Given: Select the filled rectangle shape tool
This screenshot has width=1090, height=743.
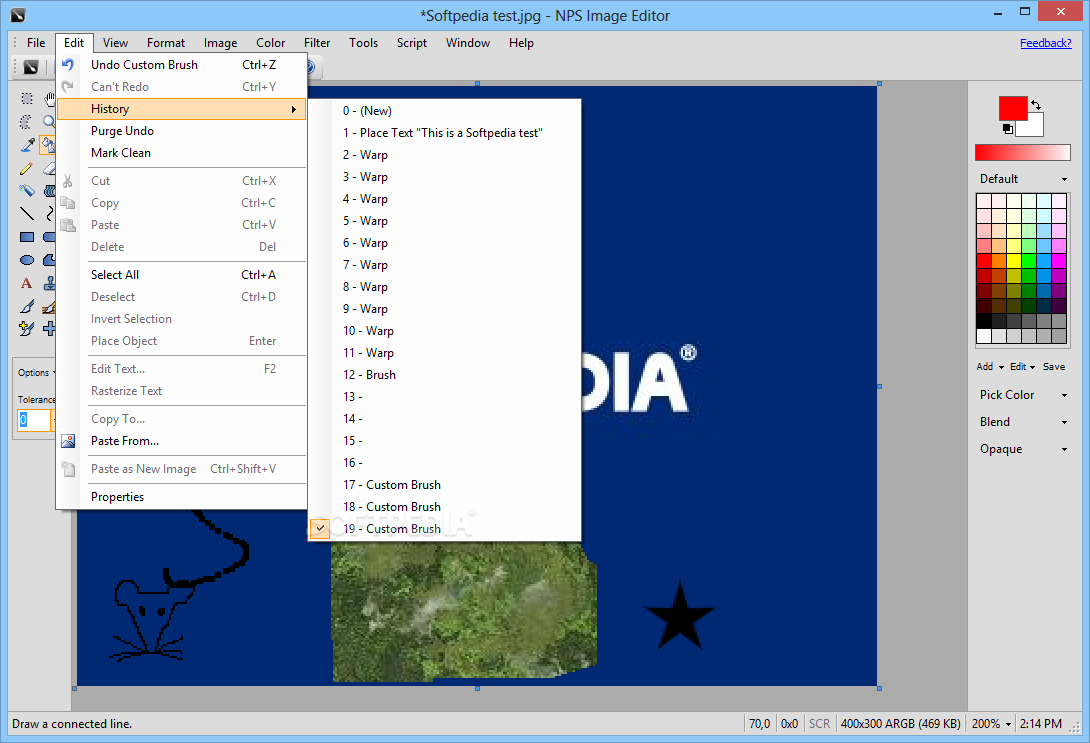Looking at the screenshot, I should (x=26, y=237).
